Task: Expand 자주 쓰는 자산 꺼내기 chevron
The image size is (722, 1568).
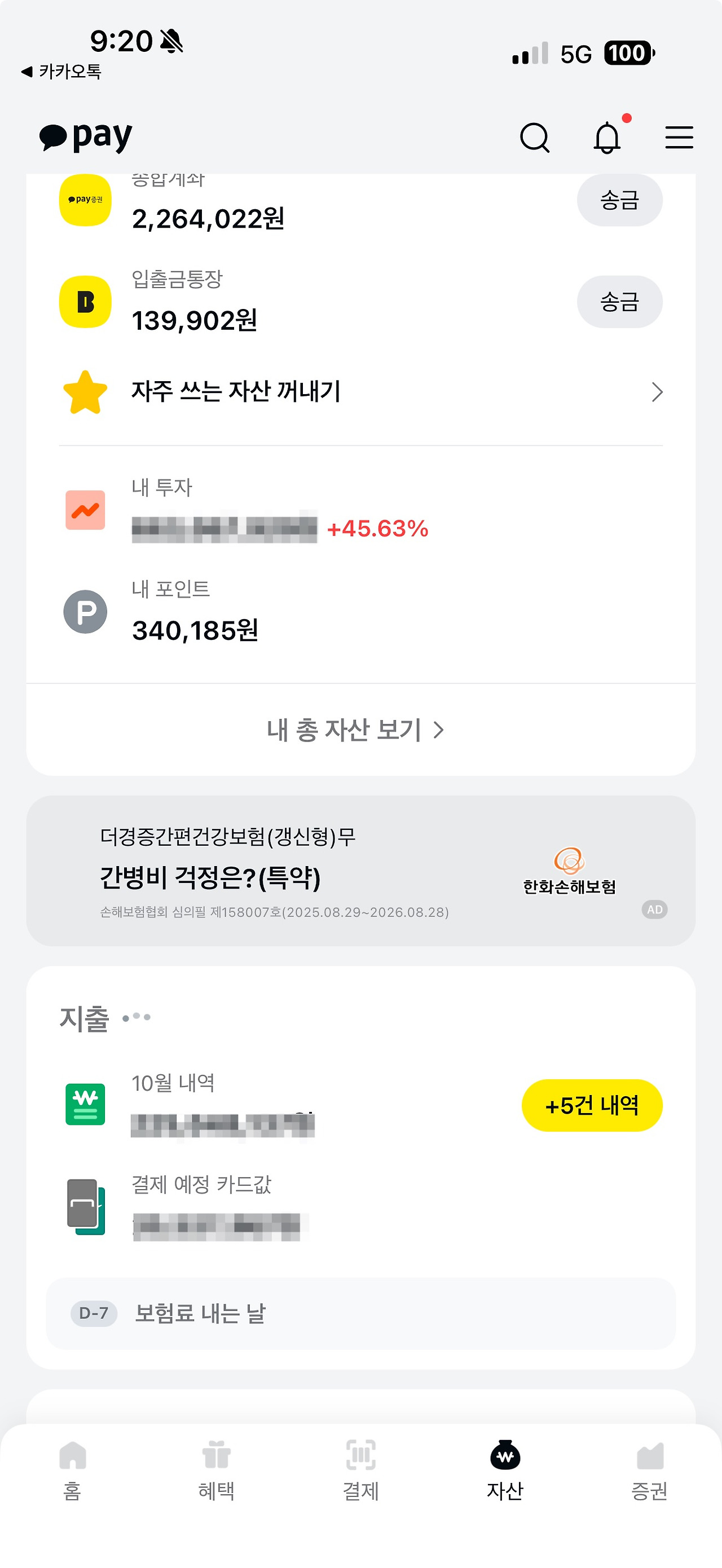Action: (x=656, y=392)
